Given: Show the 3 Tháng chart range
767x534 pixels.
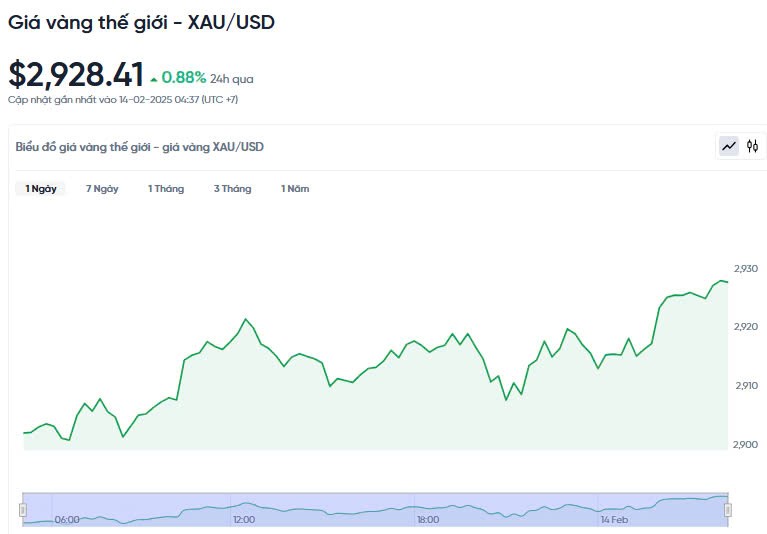Looking at the screenshot, I should click(232, 189).
